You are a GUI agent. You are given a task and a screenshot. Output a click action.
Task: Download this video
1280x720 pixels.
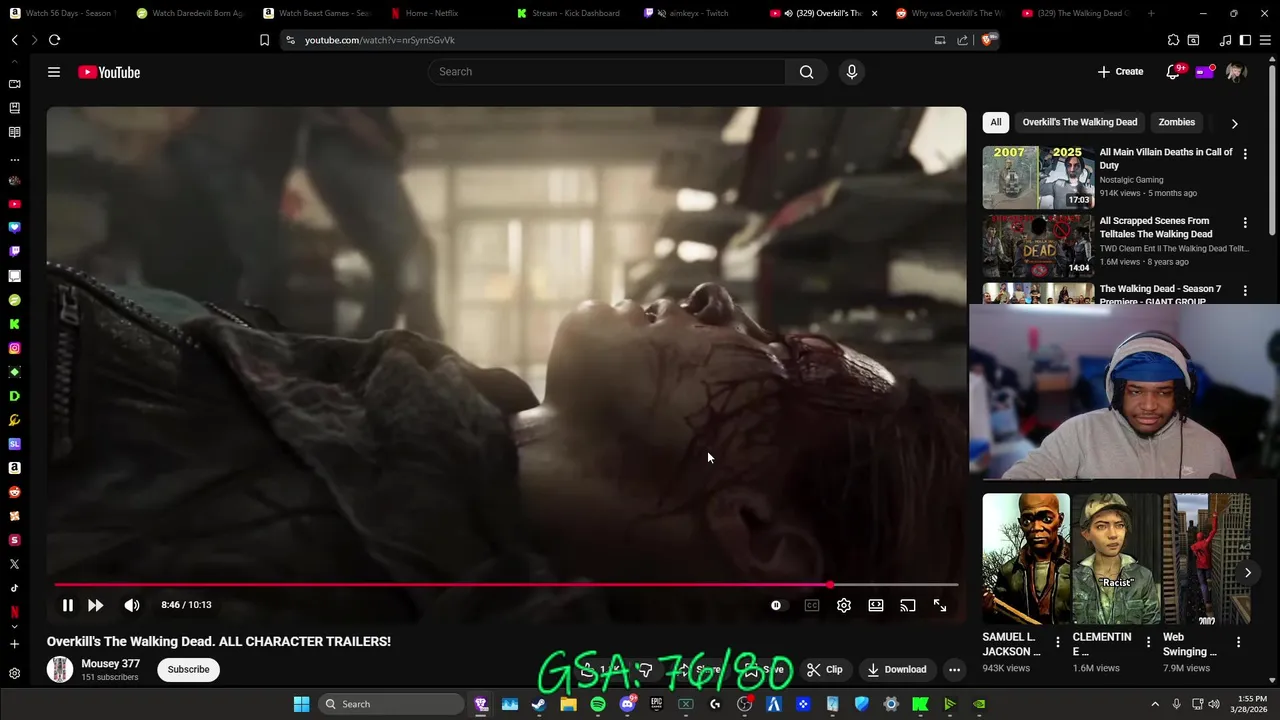click(897, 670)
